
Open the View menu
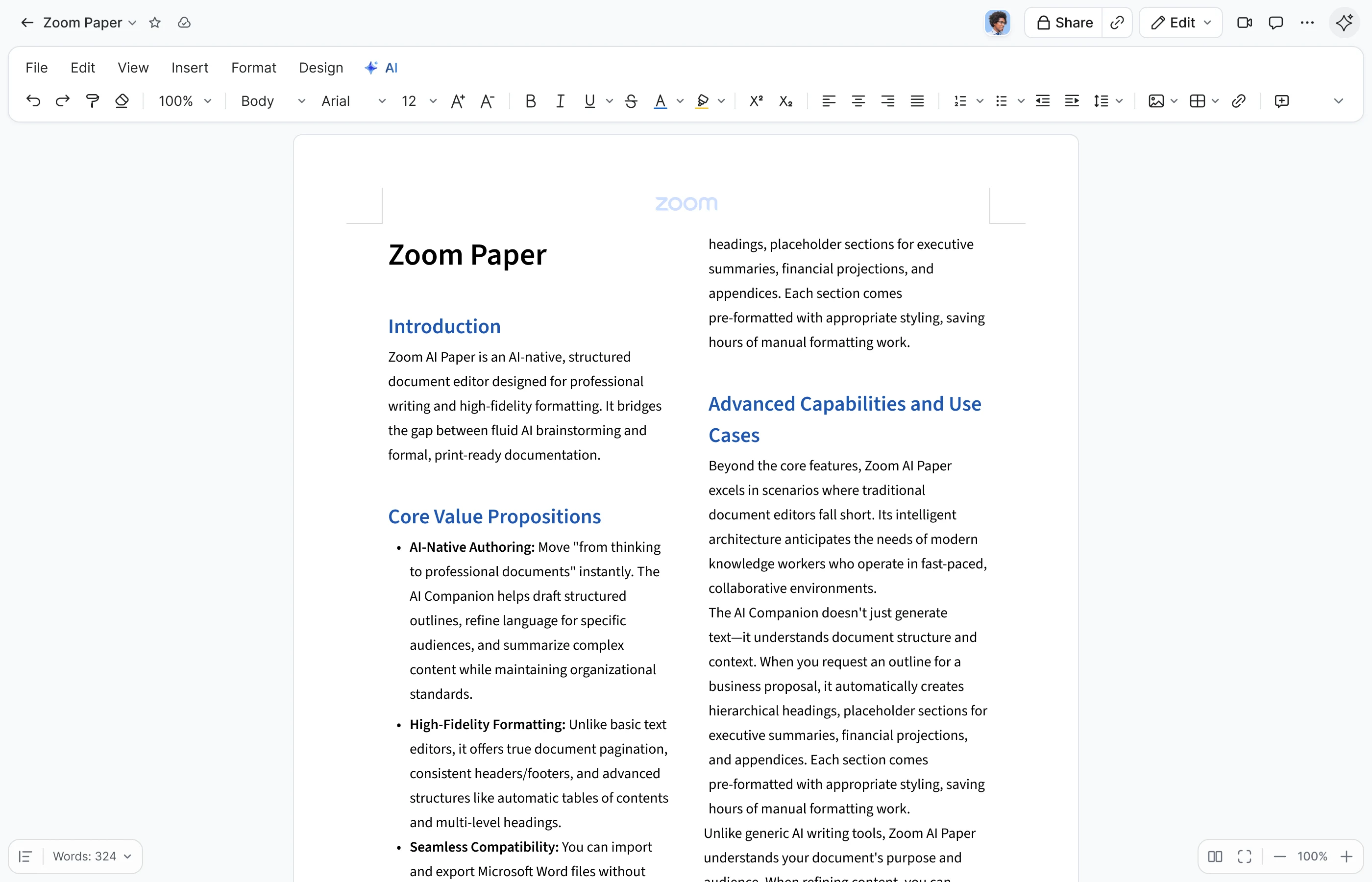[133, 68]
